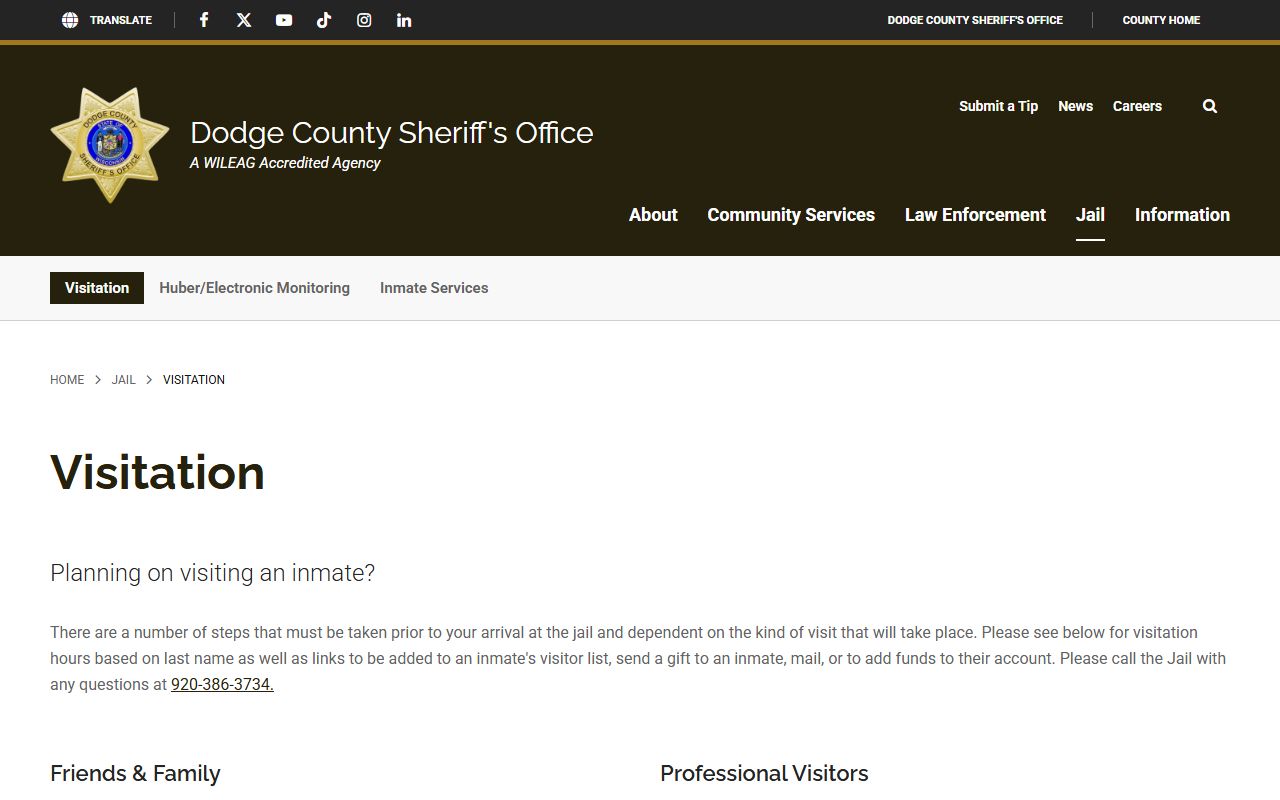This screenshot has width=1280, height=800.
Task: Open the Law Enforcement menu
Action: 975,215
